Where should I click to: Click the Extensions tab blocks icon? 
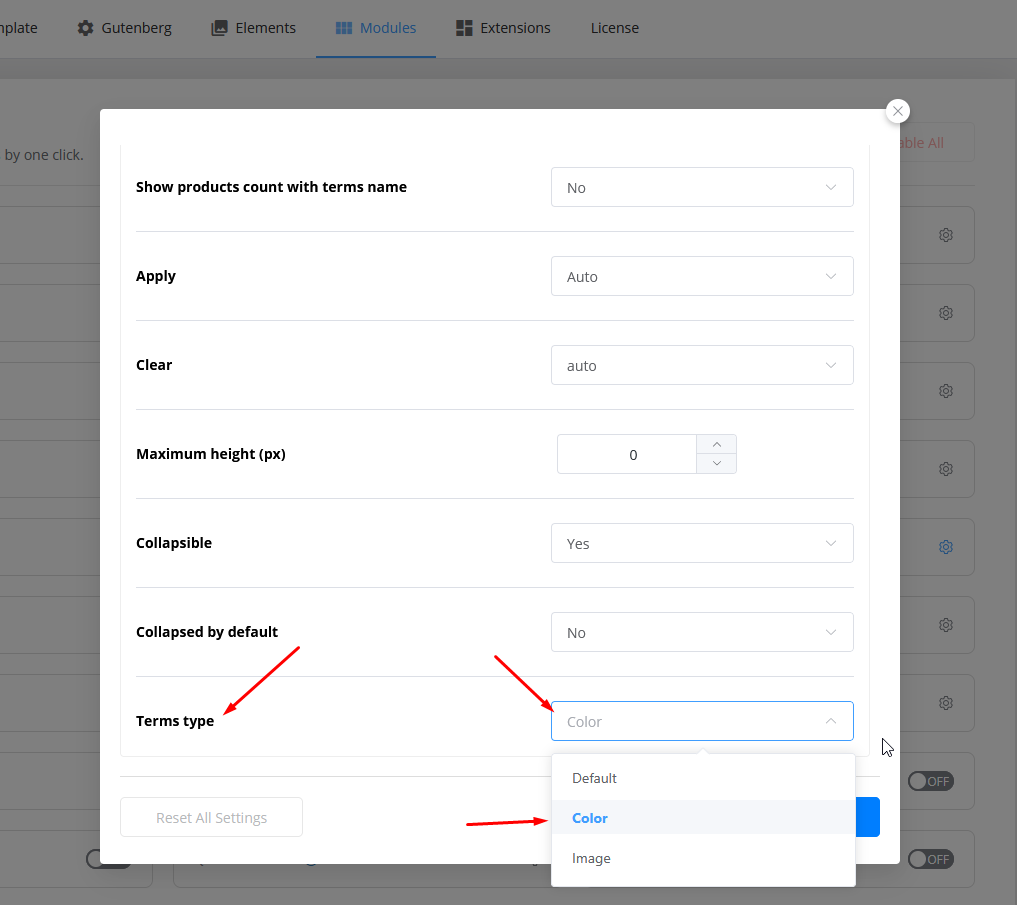tap(464, 28)
